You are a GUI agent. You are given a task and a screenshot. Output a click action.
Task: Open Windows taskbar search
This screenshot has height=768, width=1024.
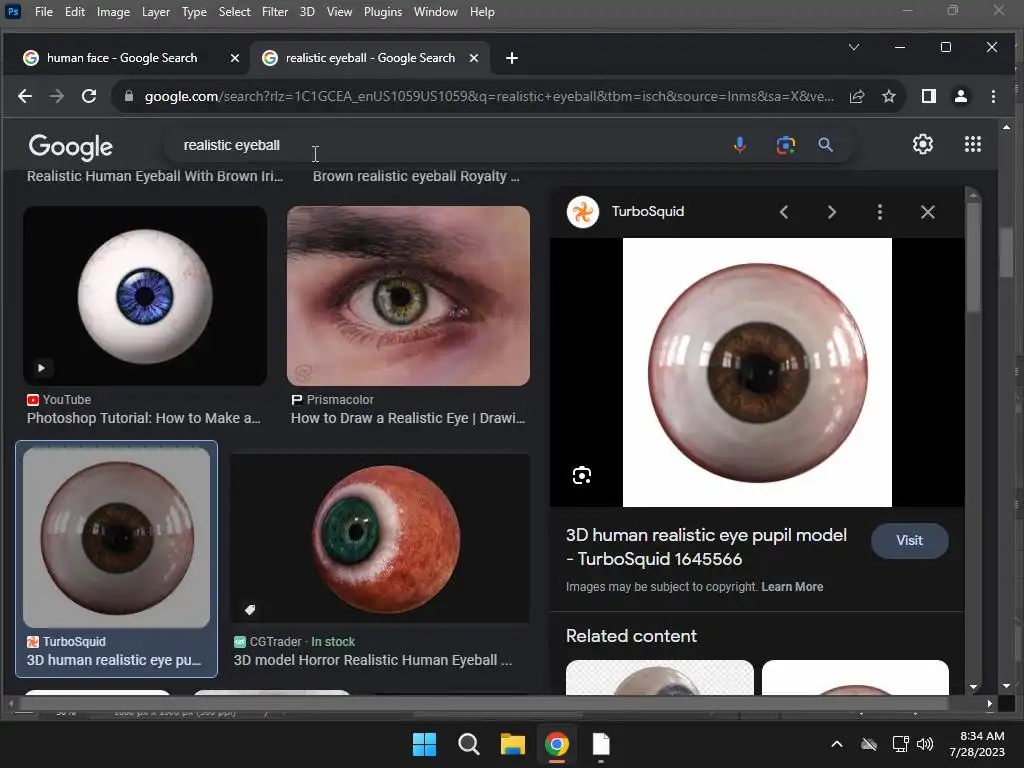pos(469,744)
